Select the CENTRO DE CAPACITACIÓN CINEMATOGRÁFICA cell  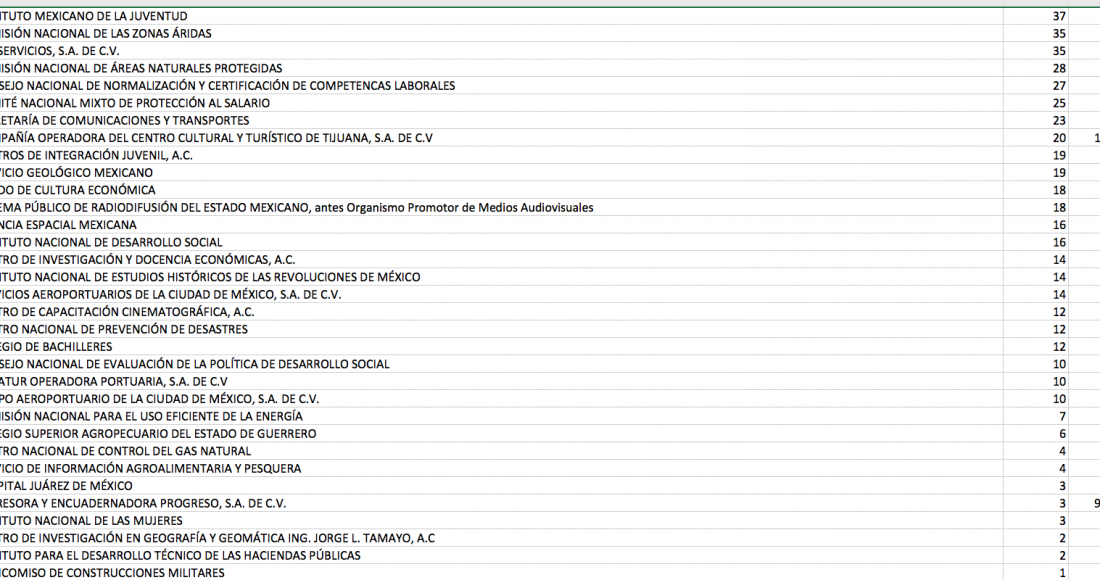coord(127,311)
